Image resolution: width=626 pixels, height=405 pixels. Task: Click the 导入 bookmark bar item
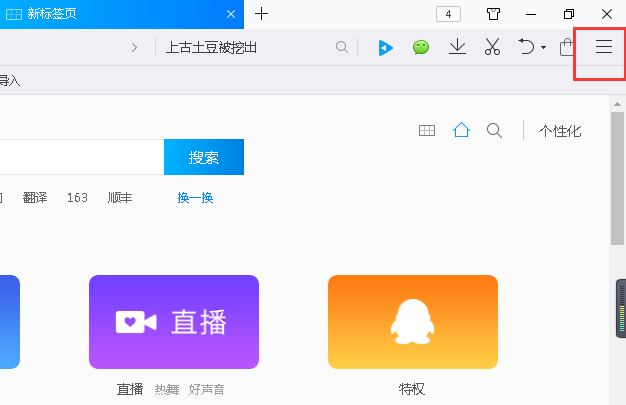coord(9,81)
